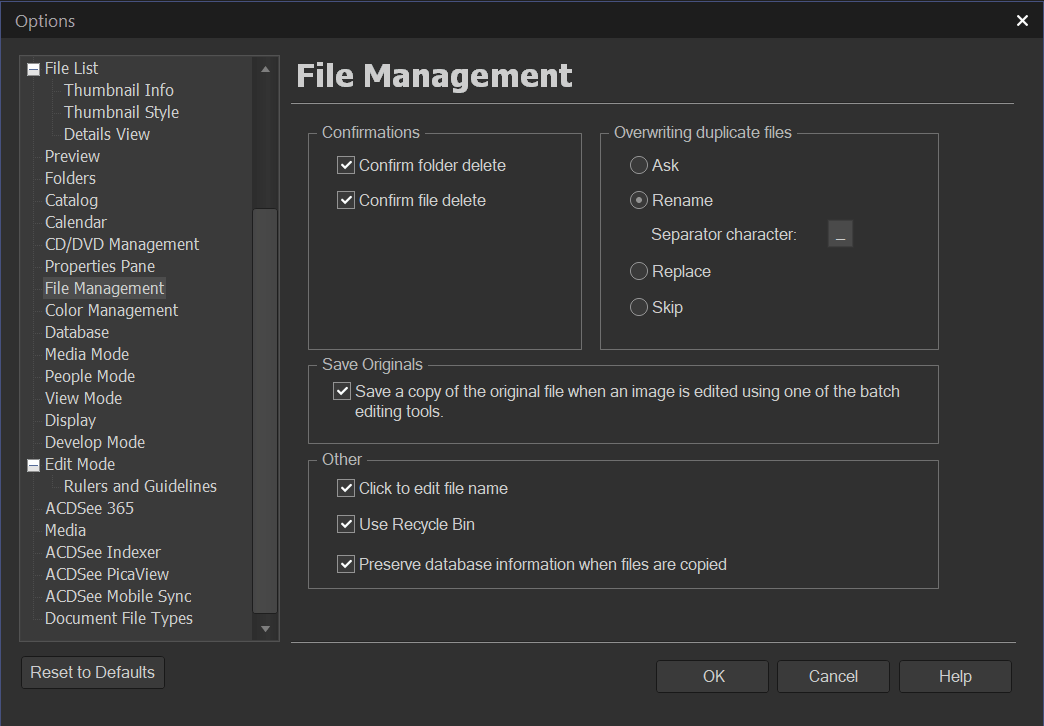This screenshot has width=1044, height=726.
Task: Uncheck Confirm folder delete
Action: pos(346,165)
